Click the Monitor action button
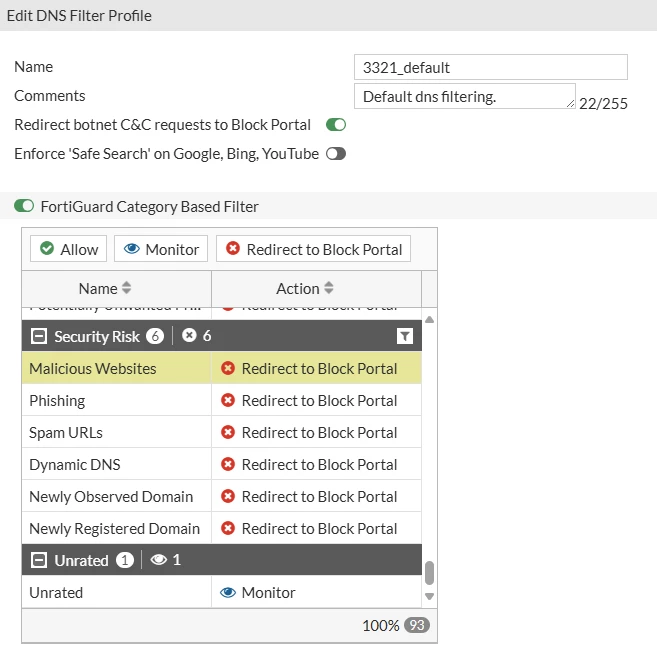657x652 pixels. click(161, 249)
